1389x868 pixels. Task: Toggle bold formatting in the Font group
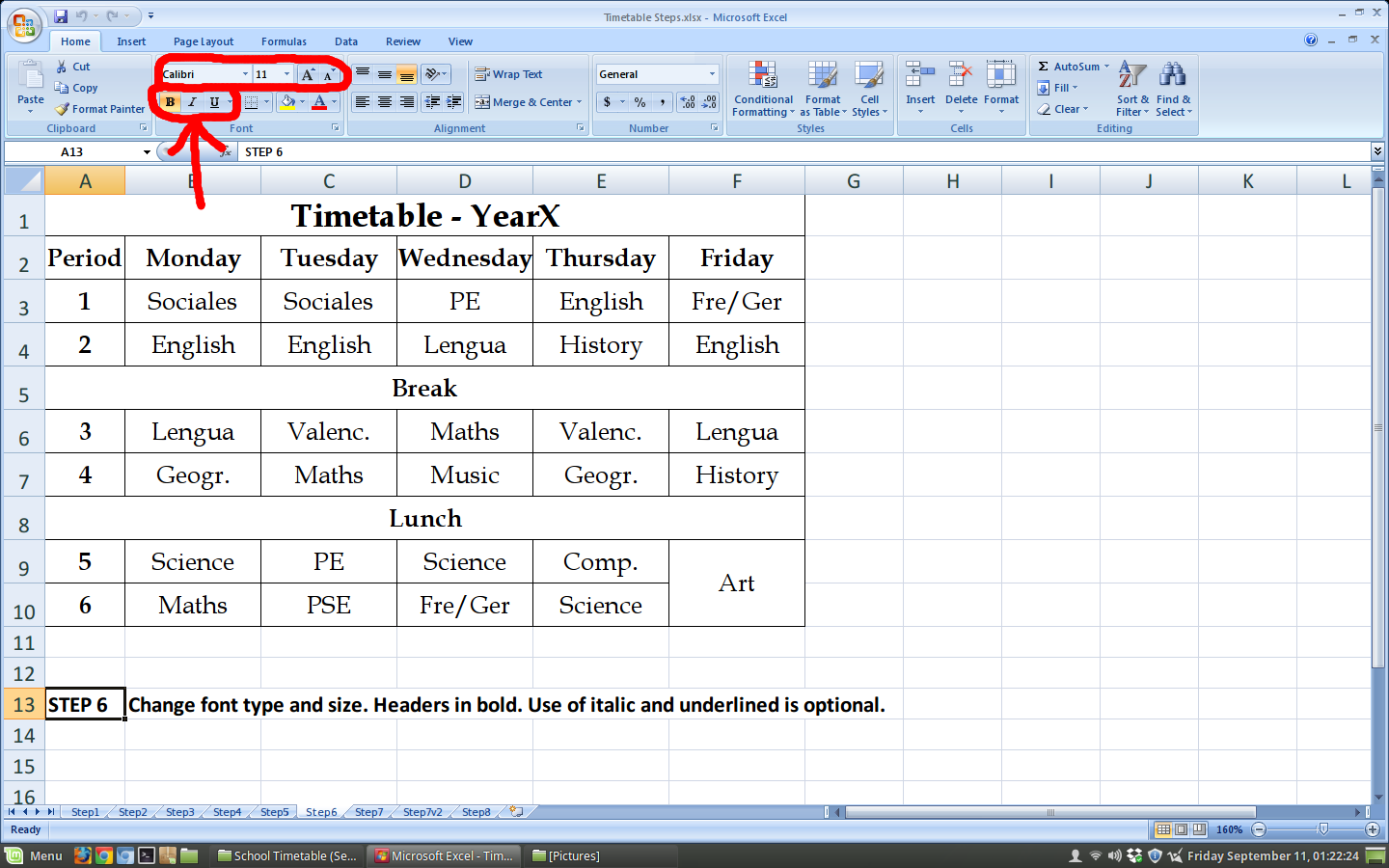tap(170, 101)
